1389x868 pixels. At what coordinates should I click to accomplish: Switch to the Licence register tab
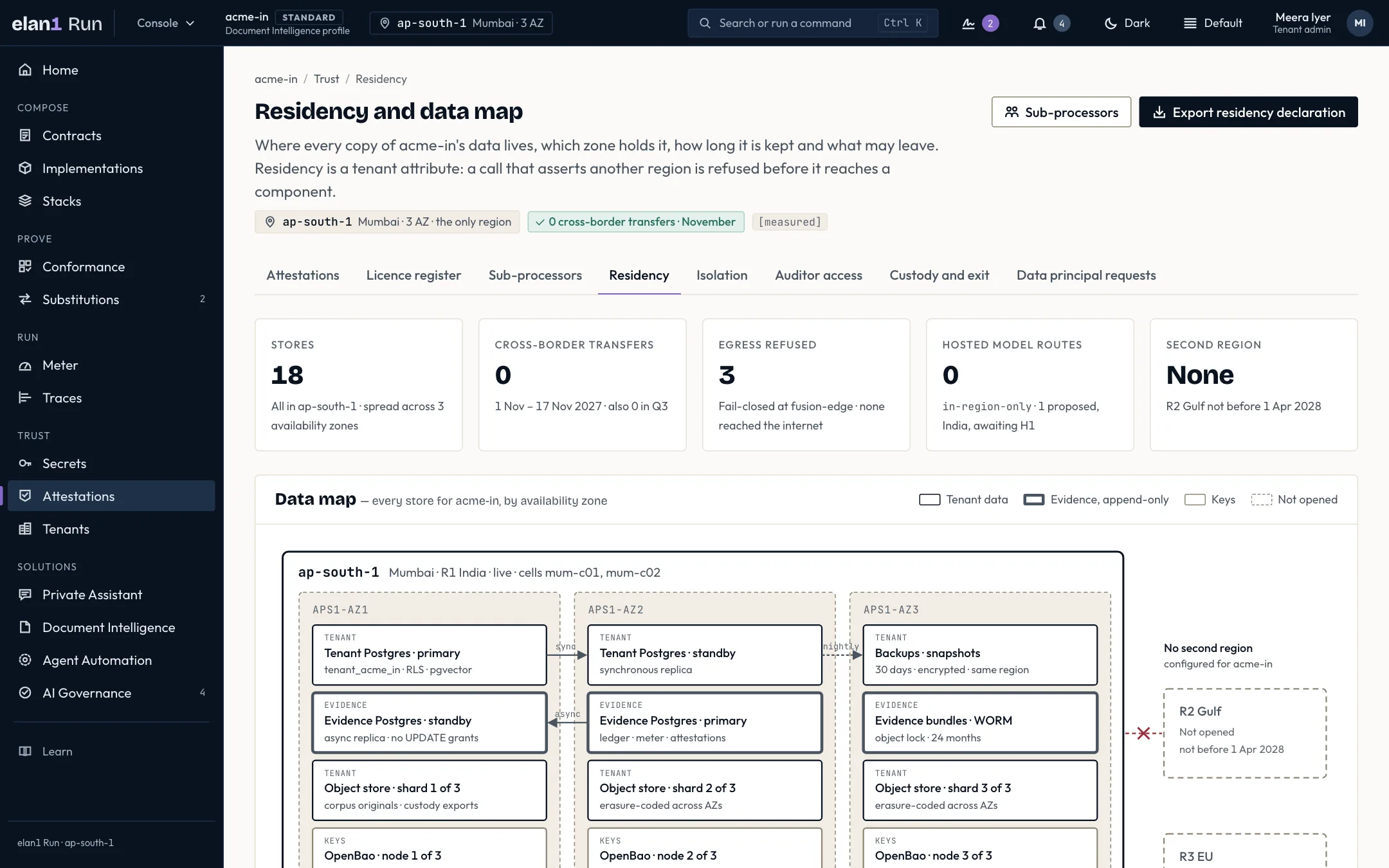[x=413, y=275]
